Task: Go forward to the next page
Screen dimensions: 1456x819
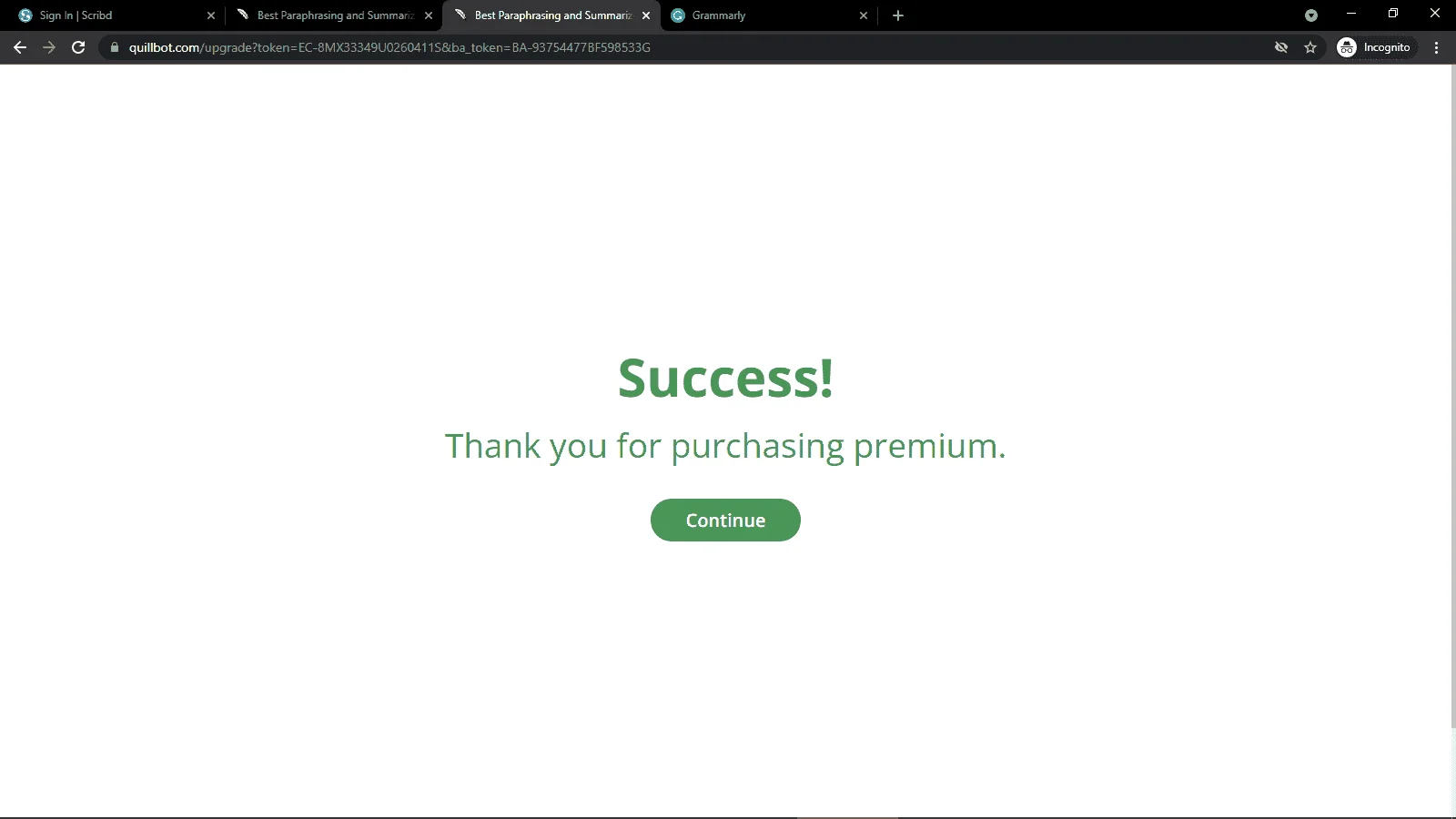Action: pos(49,47)
